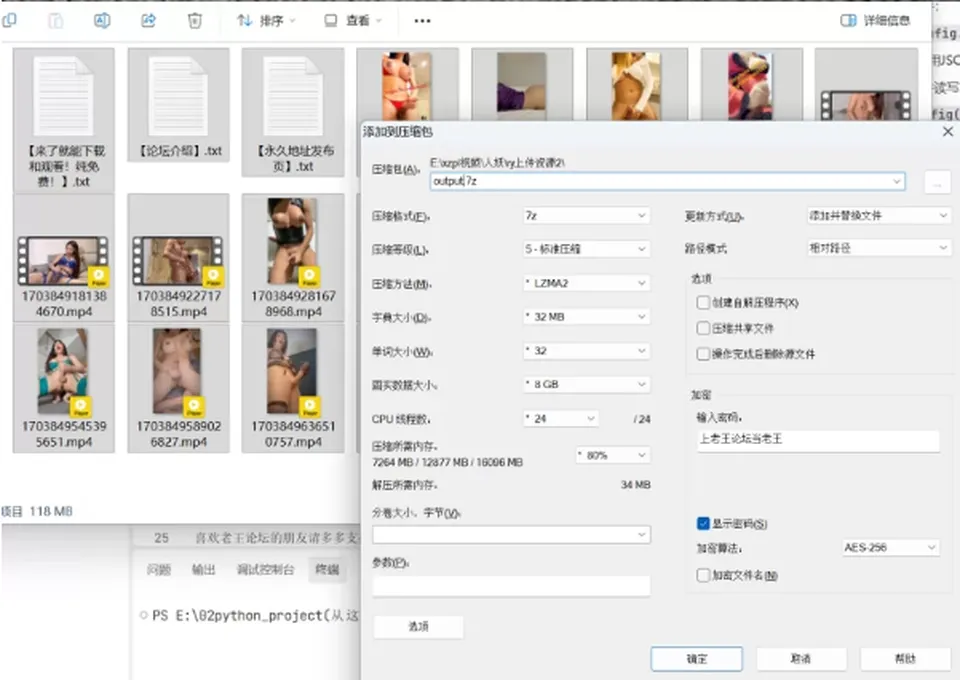
Task: Select the file 1703849281678968.mp4
Action: (x=293, y=258)
